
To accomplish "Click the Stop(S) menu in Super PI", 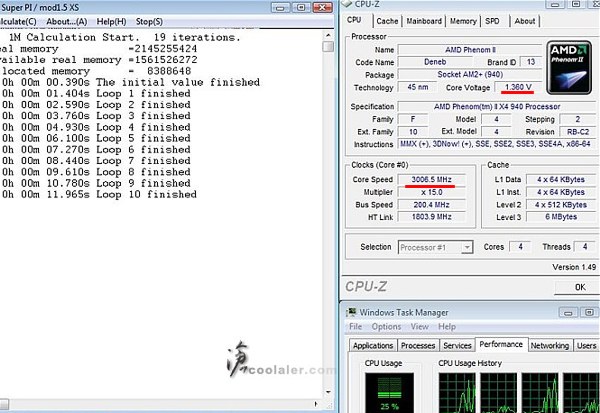I will coord(149,22).
